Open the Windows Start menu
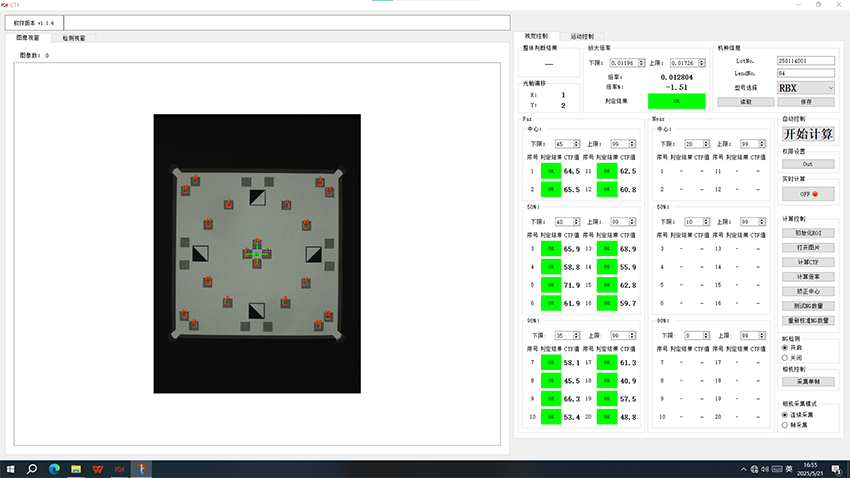850x478 pixels. 10,468
